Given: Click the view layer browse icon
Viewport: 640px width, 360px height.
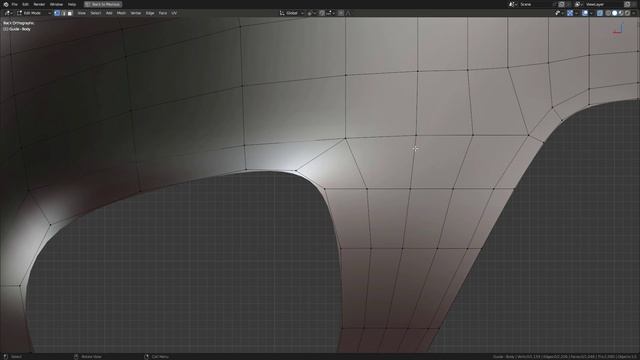Looking at the screenshot, I should (578, 4).
